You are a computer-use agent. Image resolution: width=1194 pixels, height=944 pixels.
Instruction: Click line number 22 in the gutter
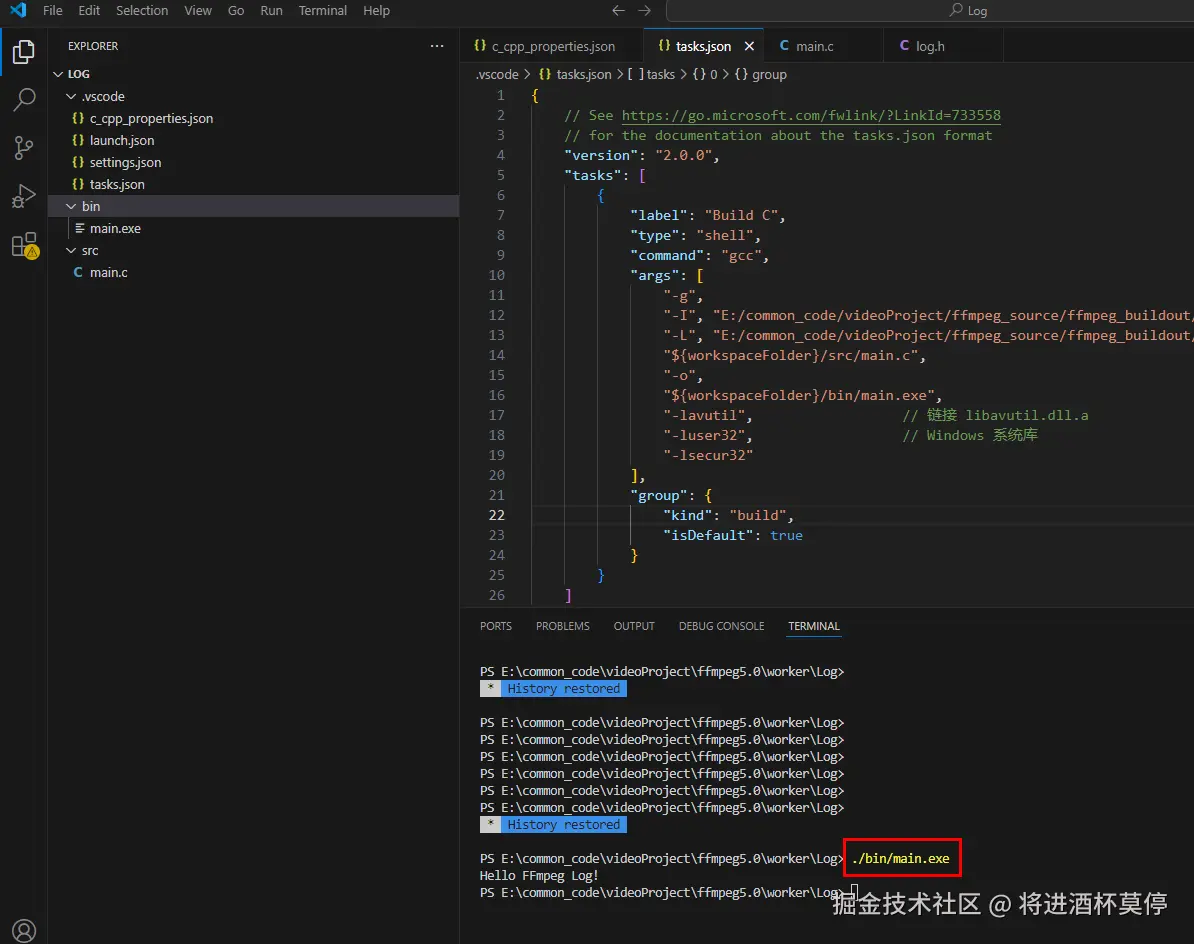tap(496, 515)
